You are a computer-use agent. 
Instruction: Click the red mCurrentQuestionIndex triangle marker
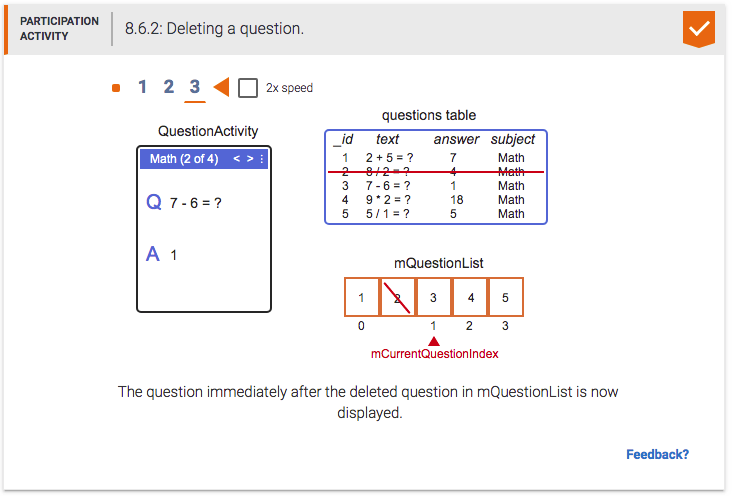point(433,341)
